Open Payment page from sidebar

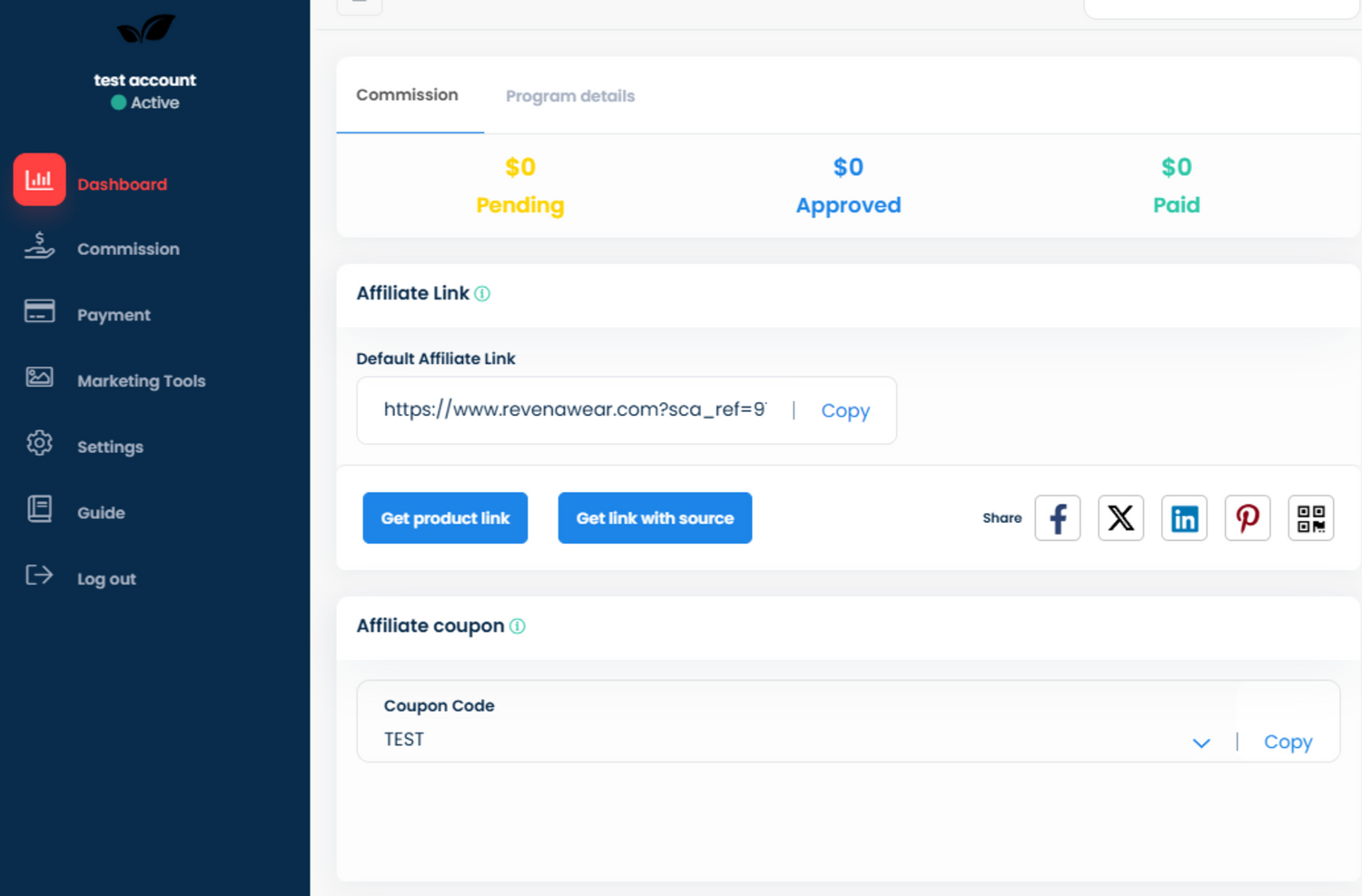click(113, 315)
